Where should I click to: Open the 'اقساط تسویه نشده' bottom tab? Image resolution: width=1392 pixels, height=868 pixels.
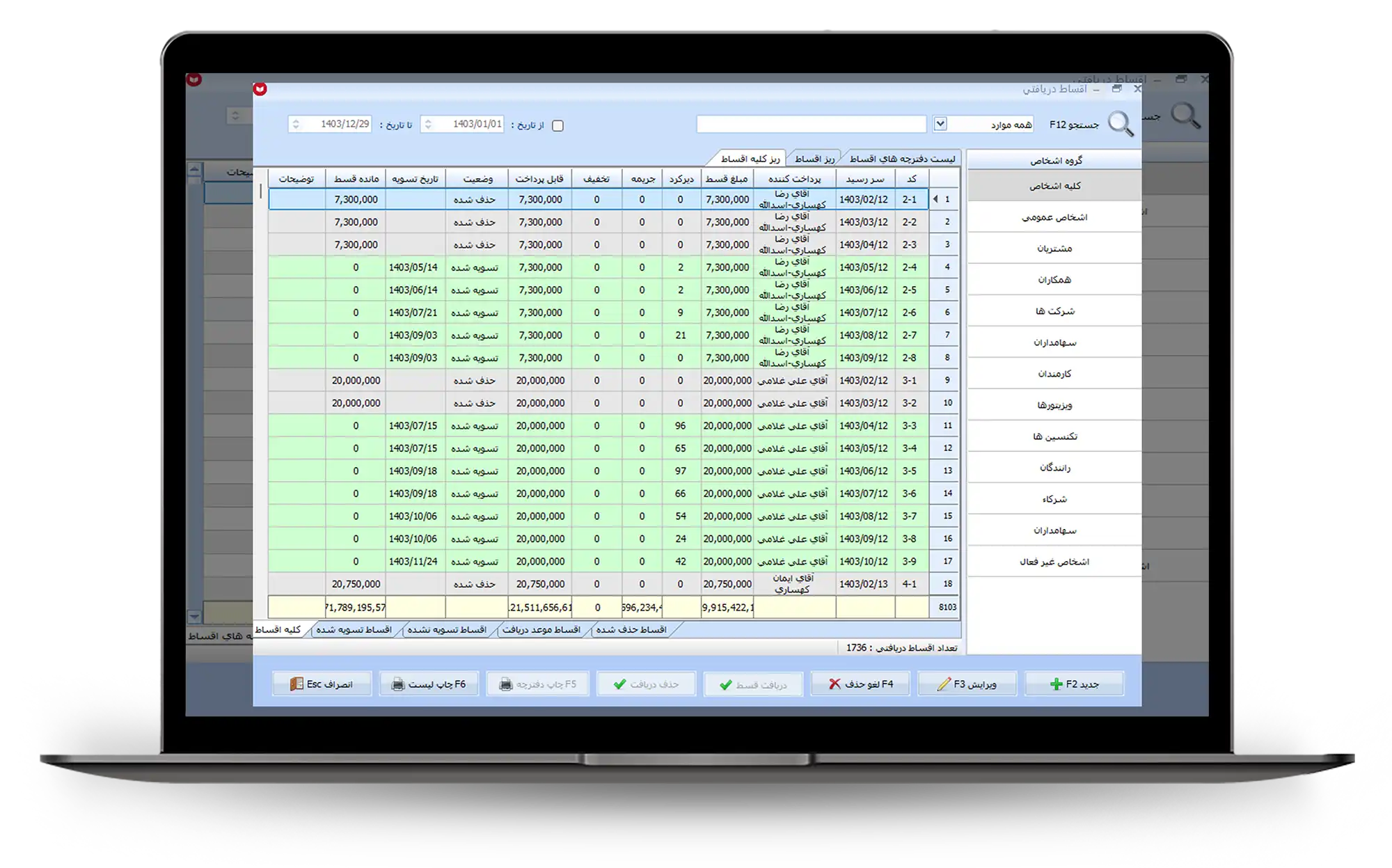click(x=446, y=630)
